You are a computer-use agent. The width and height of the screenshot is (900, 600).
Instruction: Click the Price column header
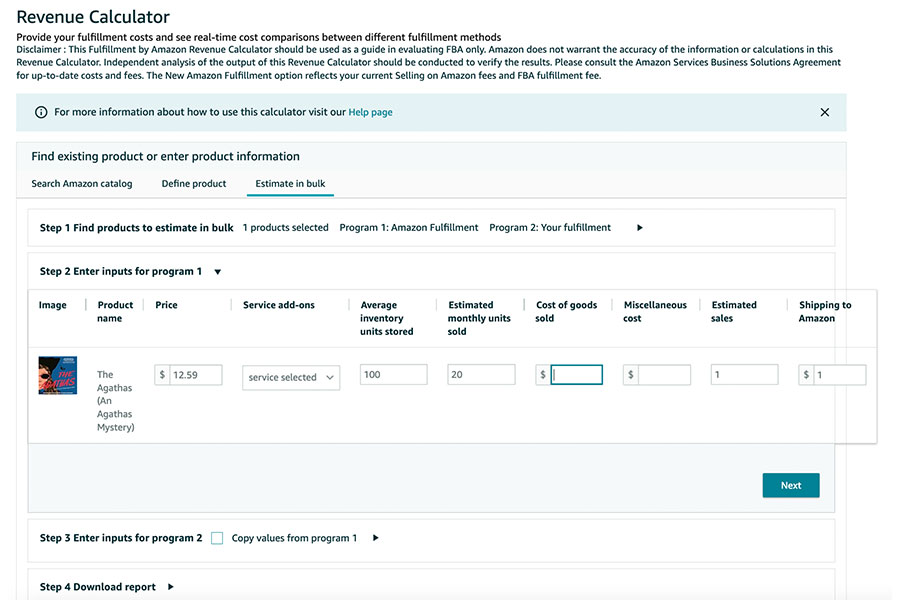click(166, 305)
